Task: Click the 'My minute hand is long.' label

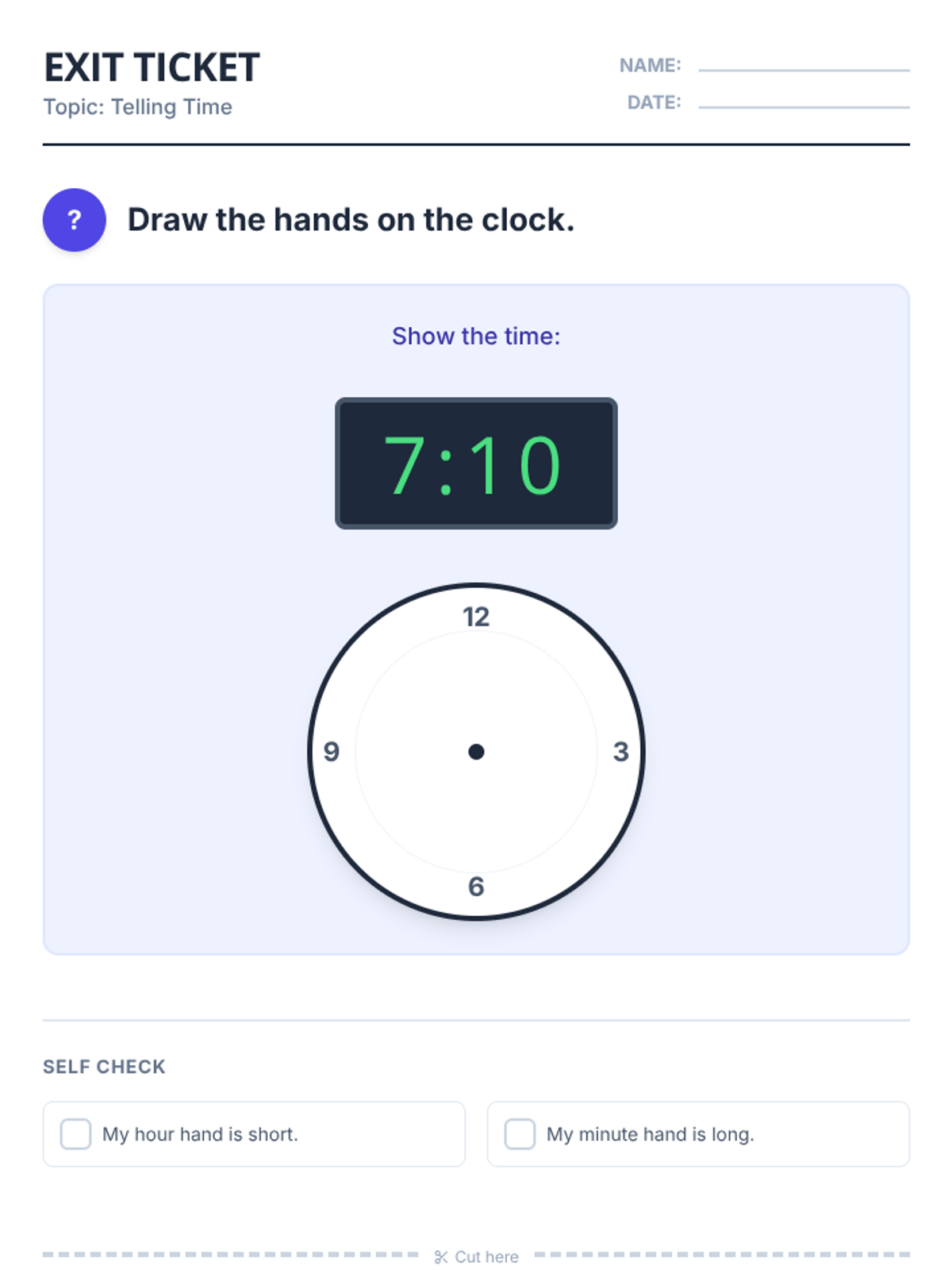Action: click(x=650, y=1134)
